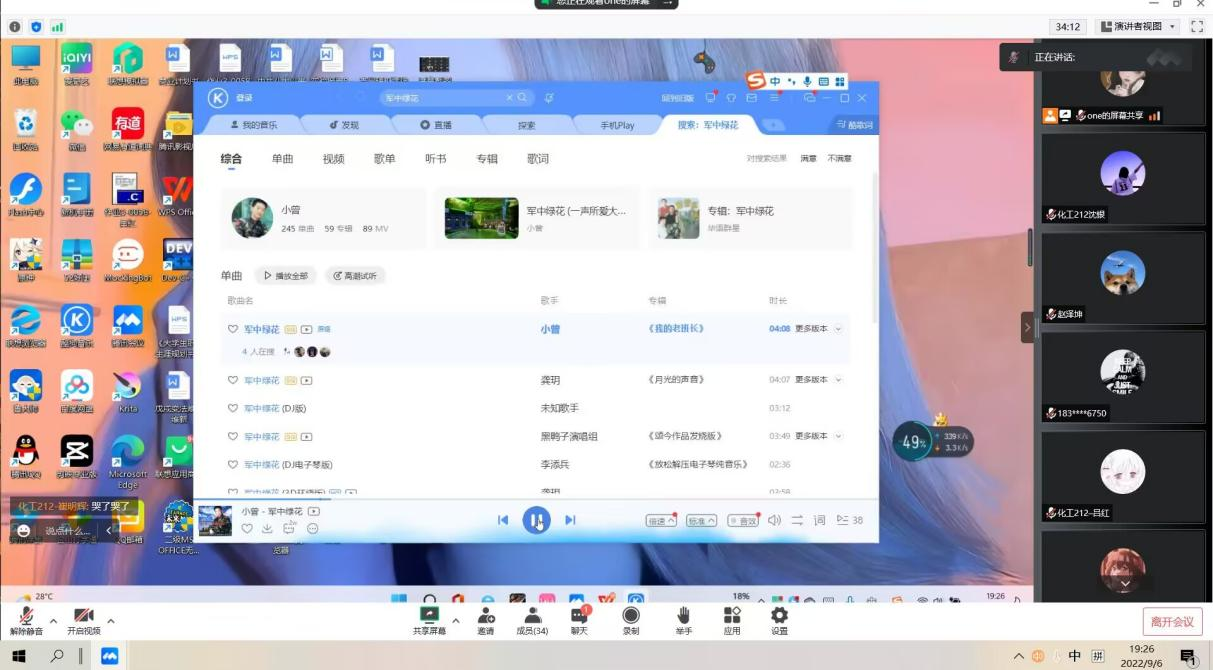Expand the 倍速 playback speed dropdown
Screen dimensions: 1213x670
coord(661,521)
